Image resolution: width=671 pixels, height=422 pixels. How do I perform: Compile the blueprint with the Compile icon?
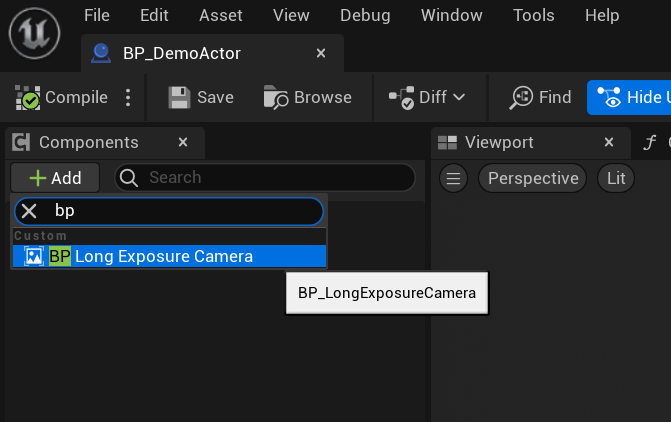click(28, 98)
